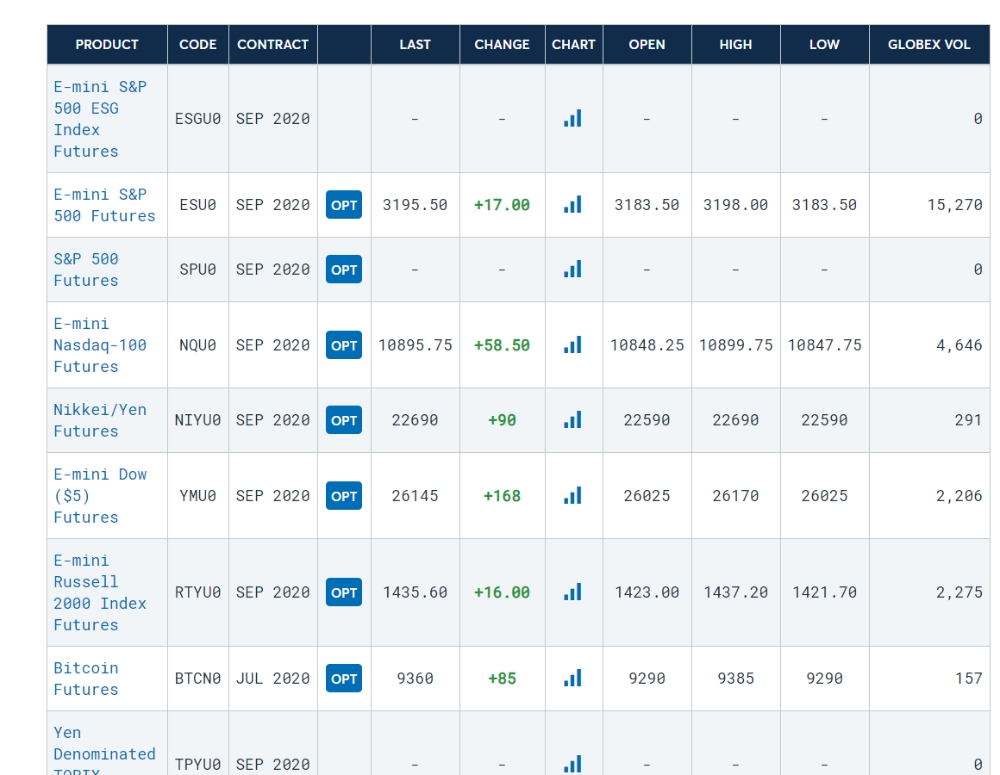This screenshot has width=1000, height=775.
Task: Click the CONTRACT column header
Action: point(272,45)
